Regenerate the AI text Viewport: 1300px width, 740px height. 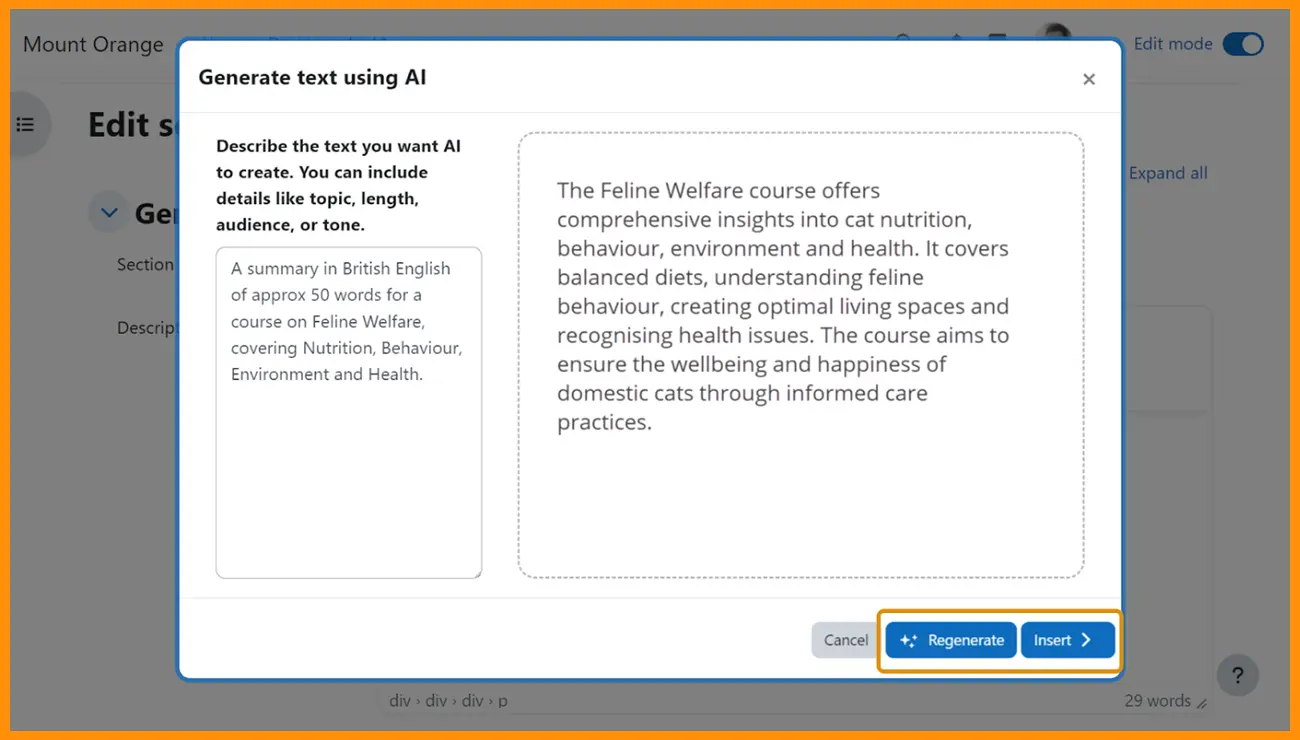(x=951, y=640)
